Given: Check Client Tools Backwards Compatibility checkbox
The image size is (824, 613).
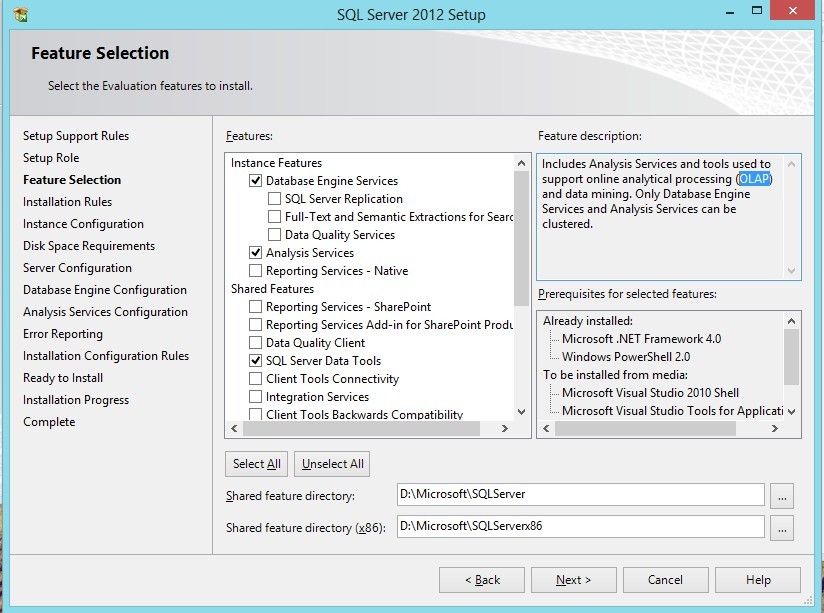Looking at the screenshot, I should [x=255, y=414].
